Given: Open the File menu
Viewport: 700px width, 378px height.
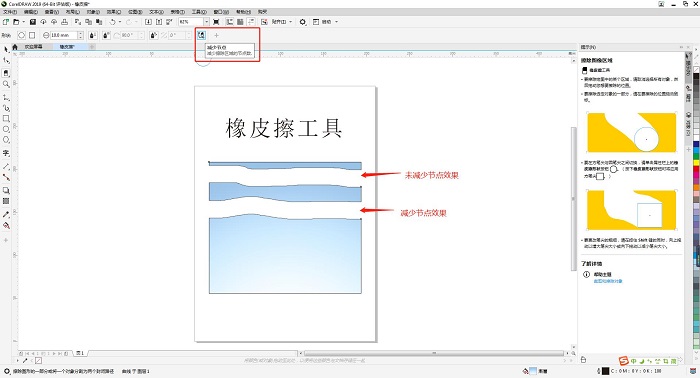Looking at the screenshot, I should pyautogui.click(x=10, y=12).
